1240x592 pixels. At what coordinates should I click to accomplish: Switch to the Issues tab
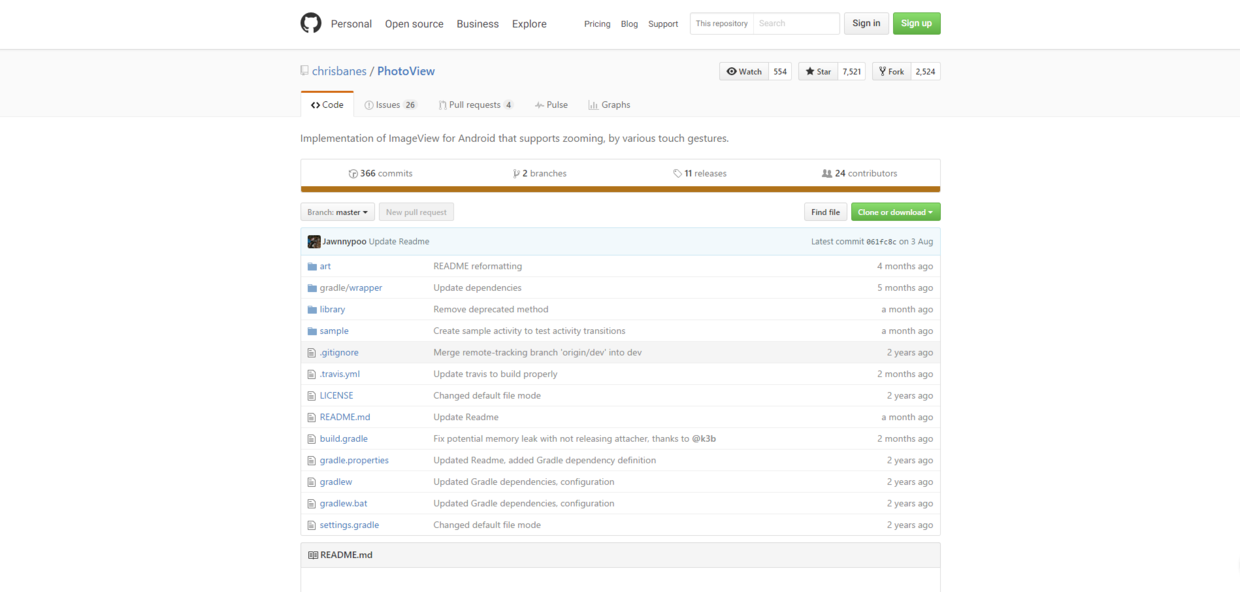[390, 105]
